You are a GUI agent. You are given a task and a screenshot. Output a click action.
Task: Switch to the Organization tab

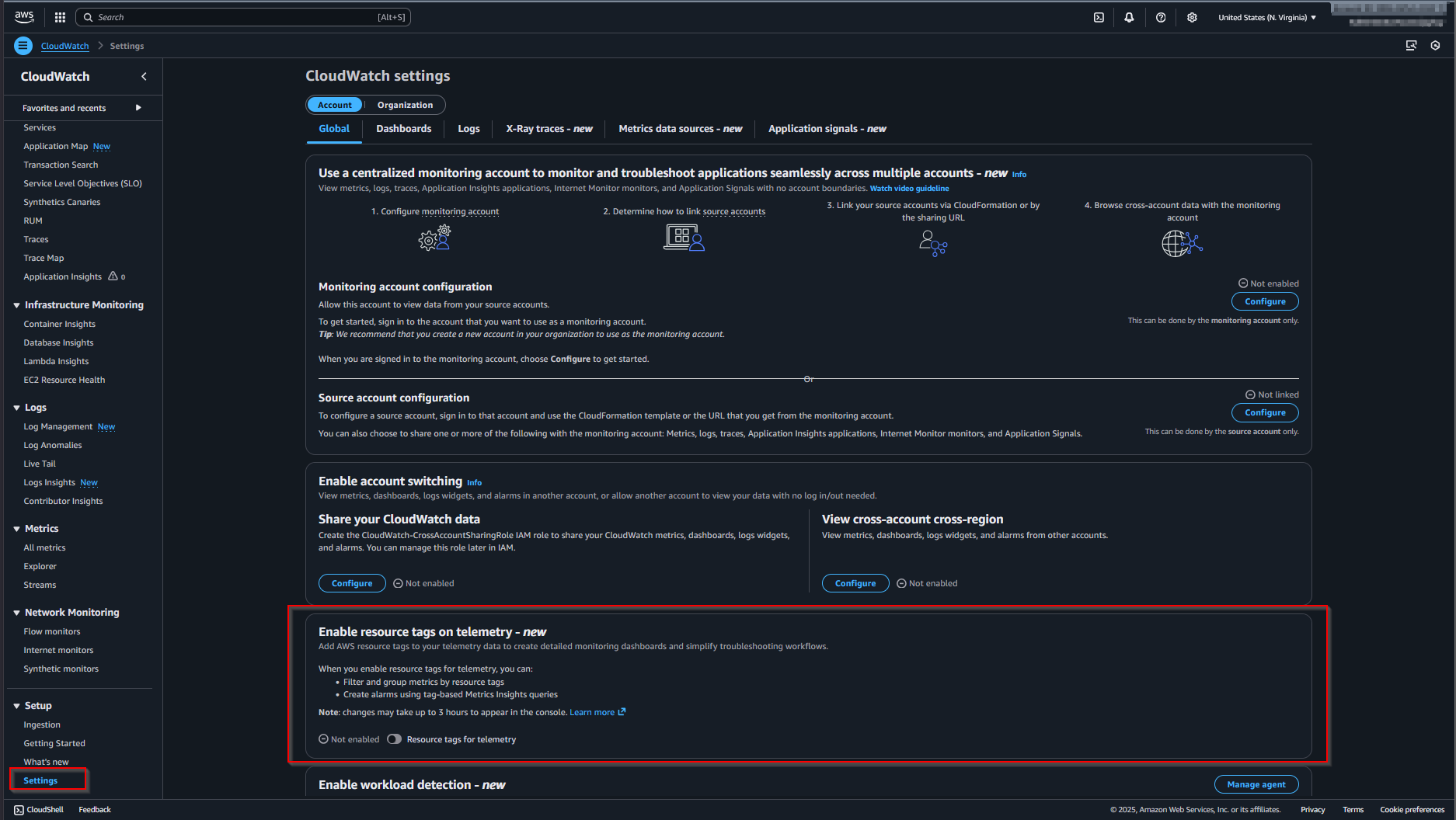[405, 104]
